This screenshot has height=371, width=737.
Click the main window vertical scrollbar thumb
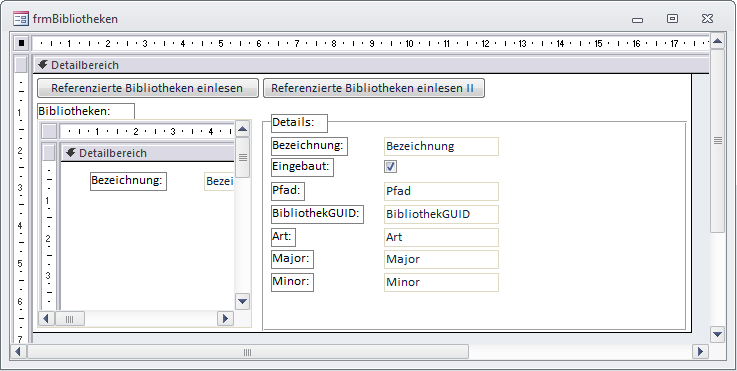tap(717, 141)
